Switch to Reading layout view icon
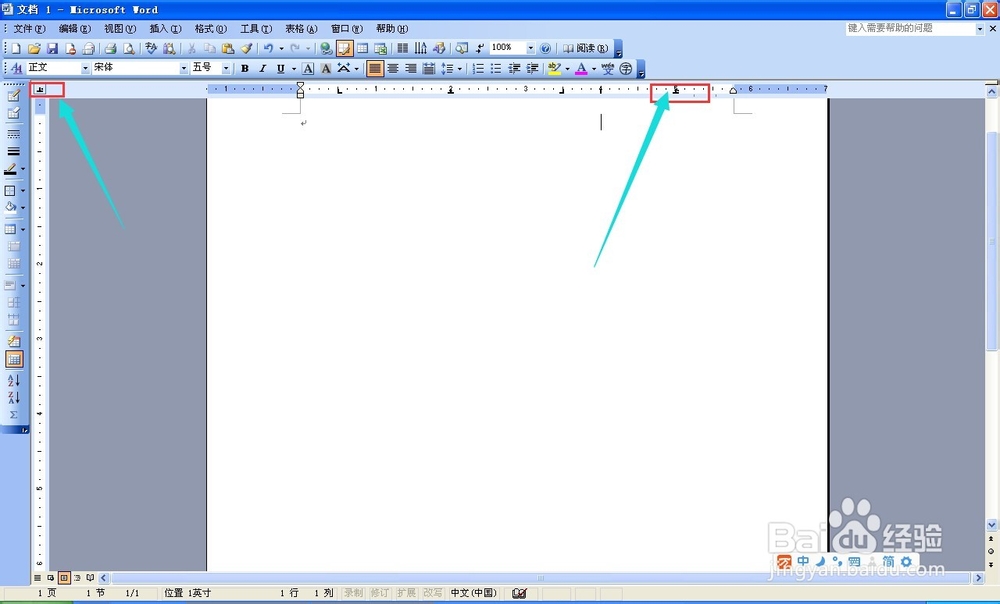 [x=90, y=578]
